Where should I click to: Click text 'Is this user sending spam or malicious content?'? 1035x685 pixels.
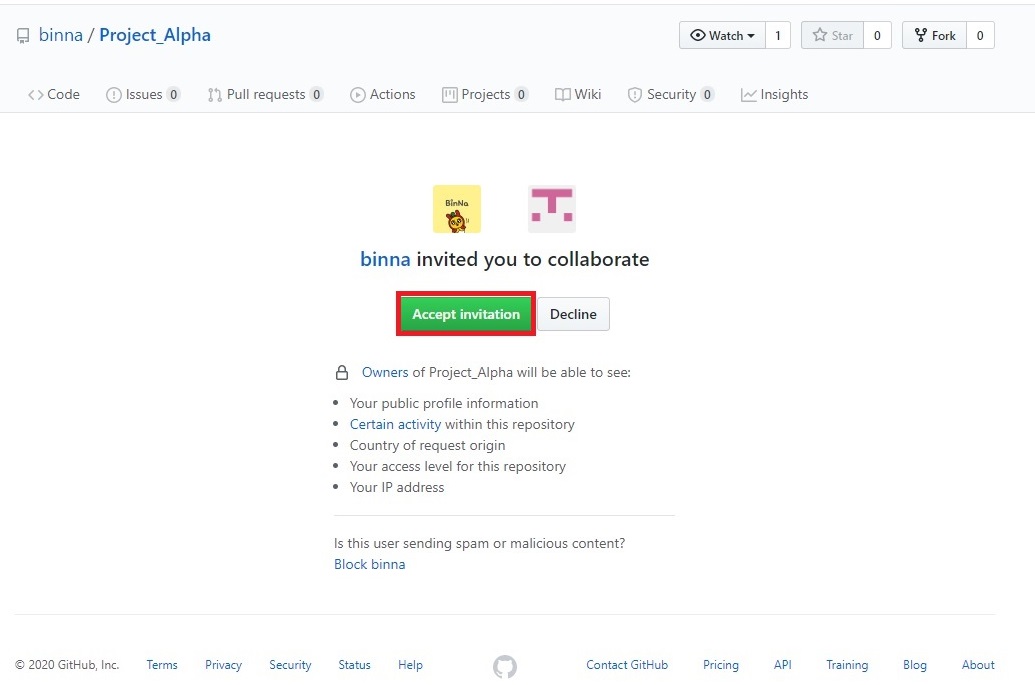pos(480,543)
